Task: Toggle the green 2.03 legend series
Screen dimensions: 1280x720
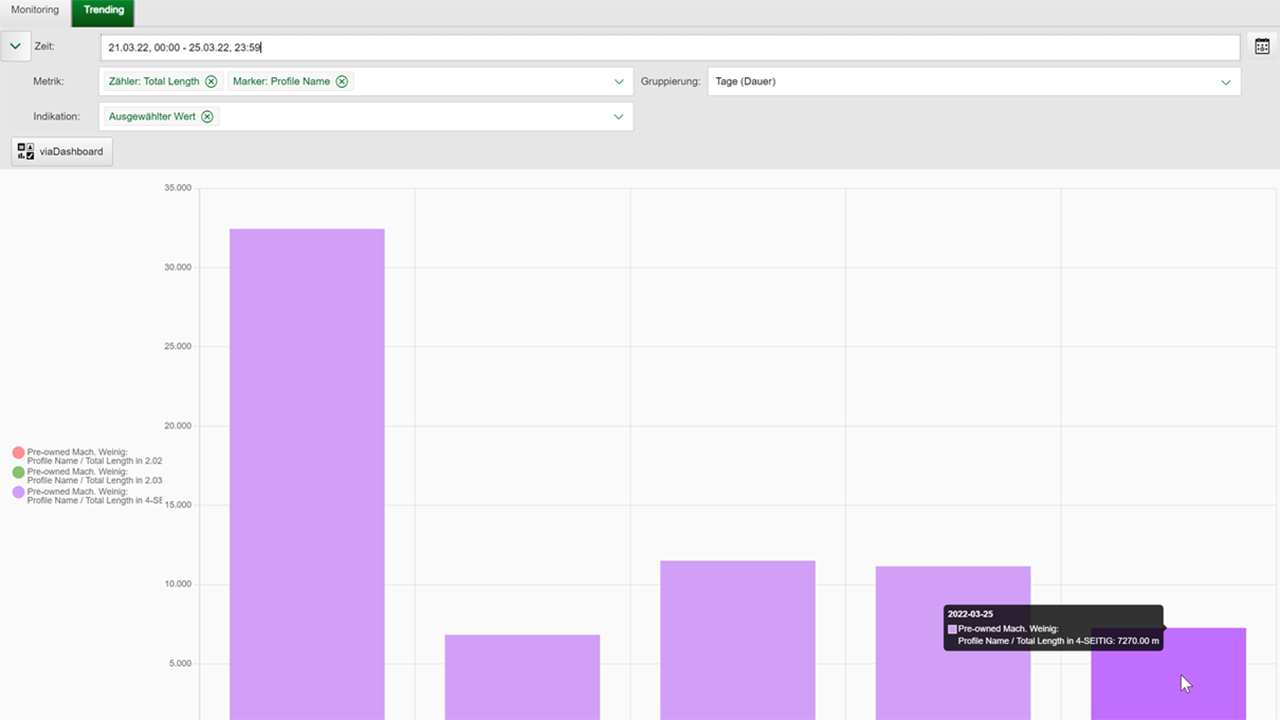Action: click(x=18, y=472)
